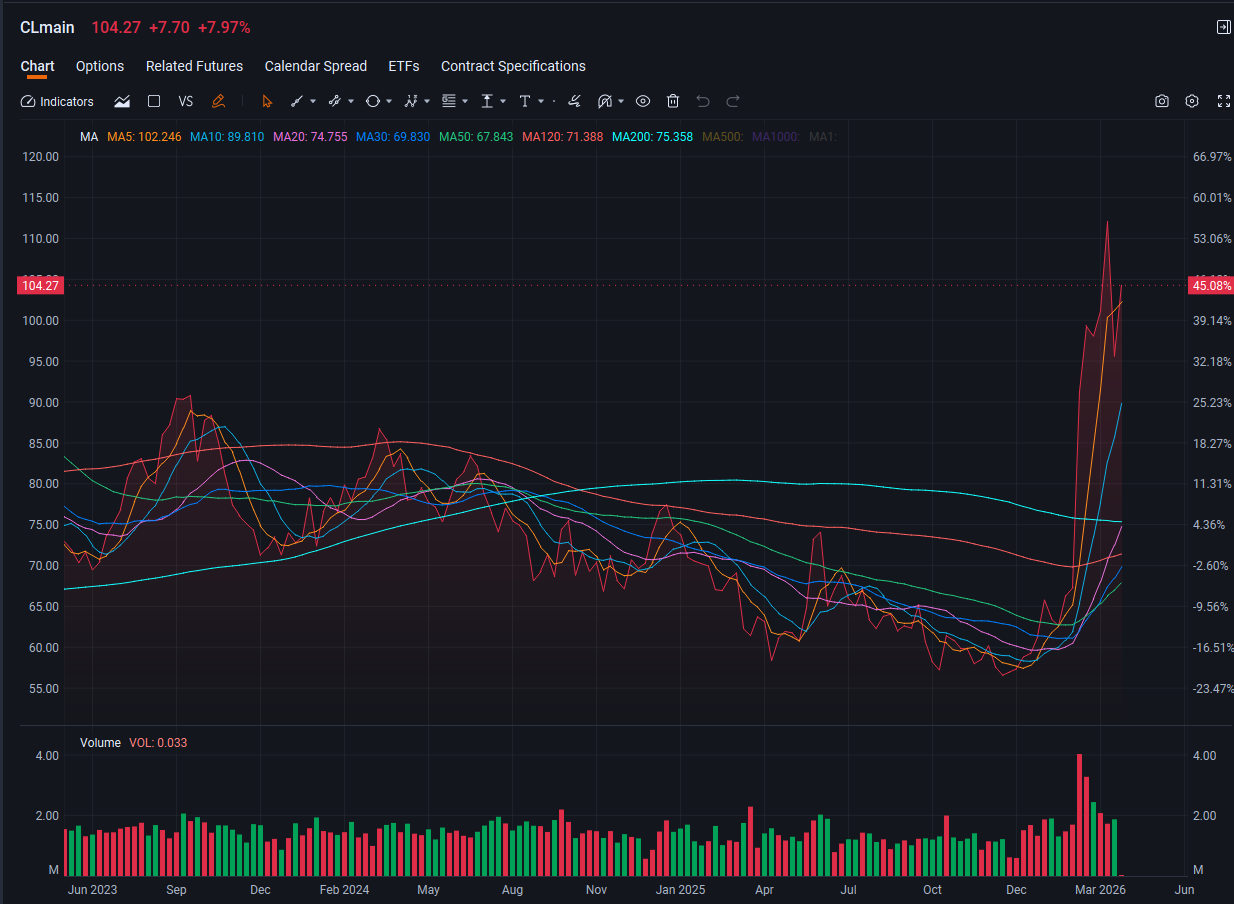Click the dimmed MA1000 legend
Viewport: 1234px width, 904px height.
776,137
